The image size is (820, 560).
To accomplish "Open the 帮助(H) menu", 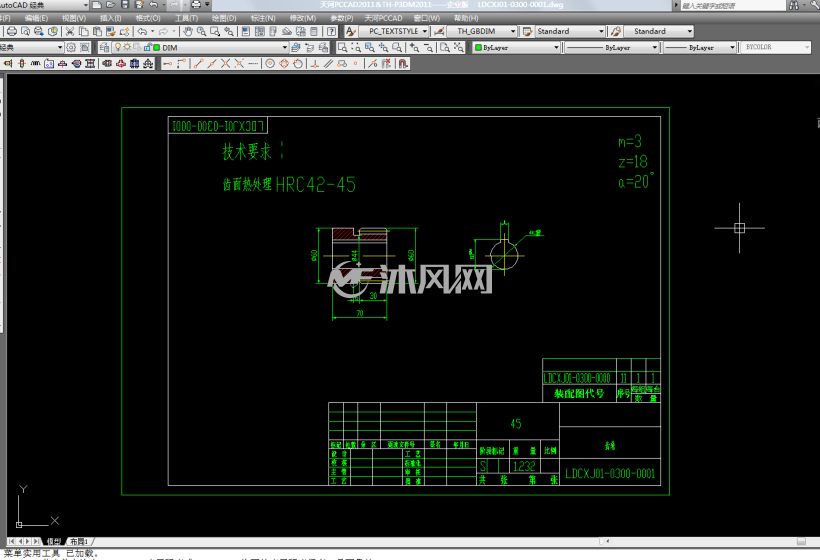I will click(x=466, y=18).
